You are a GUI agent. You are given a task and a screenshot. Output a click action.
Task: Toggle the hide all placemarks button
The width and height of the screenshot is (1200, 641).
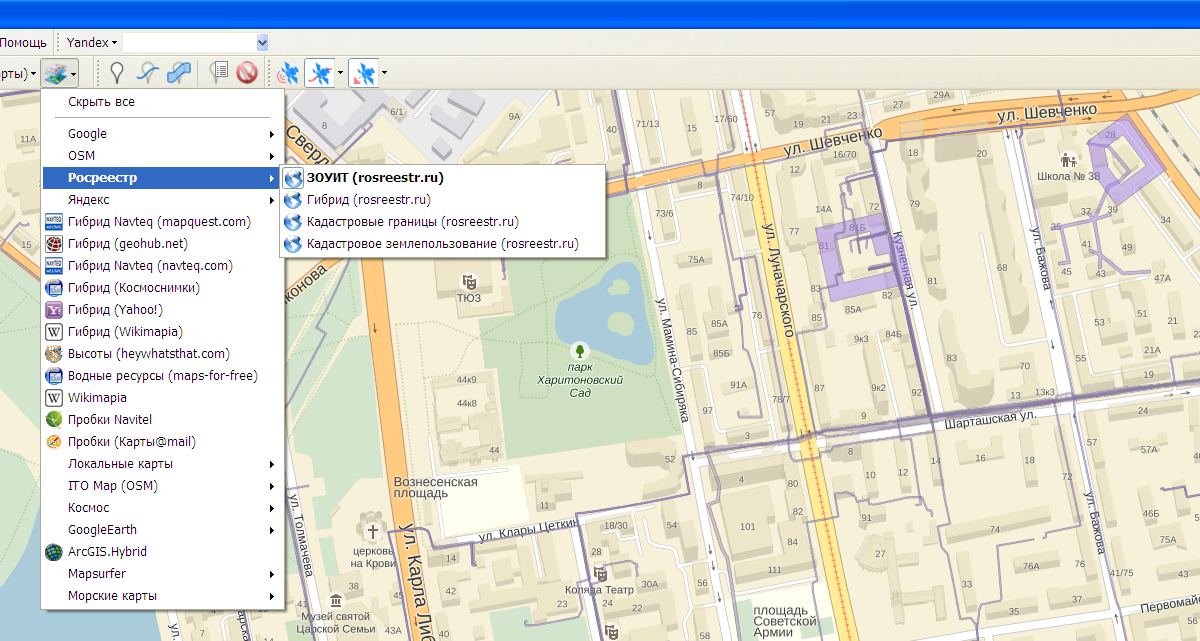point(246,73)
